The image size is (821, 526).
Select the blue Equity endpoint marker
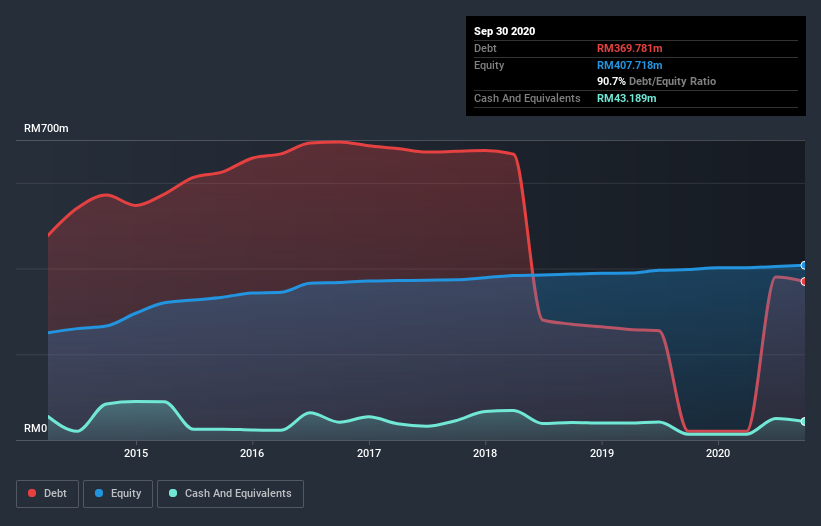804,265
